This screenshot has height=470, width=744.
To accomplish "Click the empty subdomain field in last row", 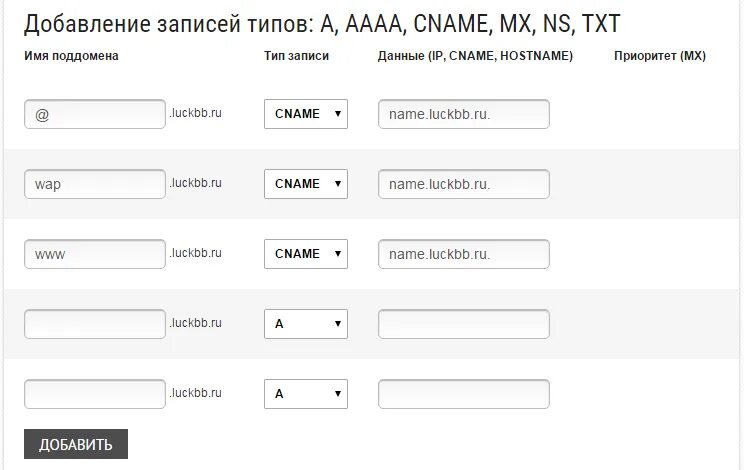I will [95, 394].
